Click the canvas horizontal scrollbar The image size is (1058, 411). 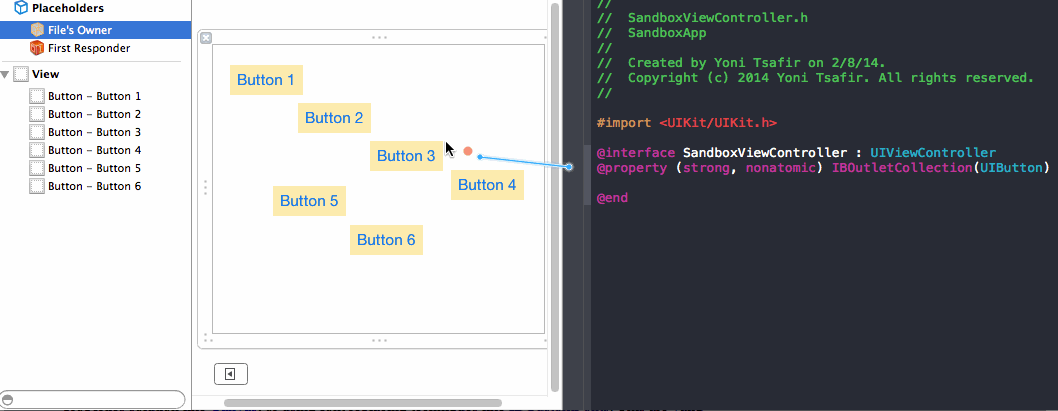point(363,403)
